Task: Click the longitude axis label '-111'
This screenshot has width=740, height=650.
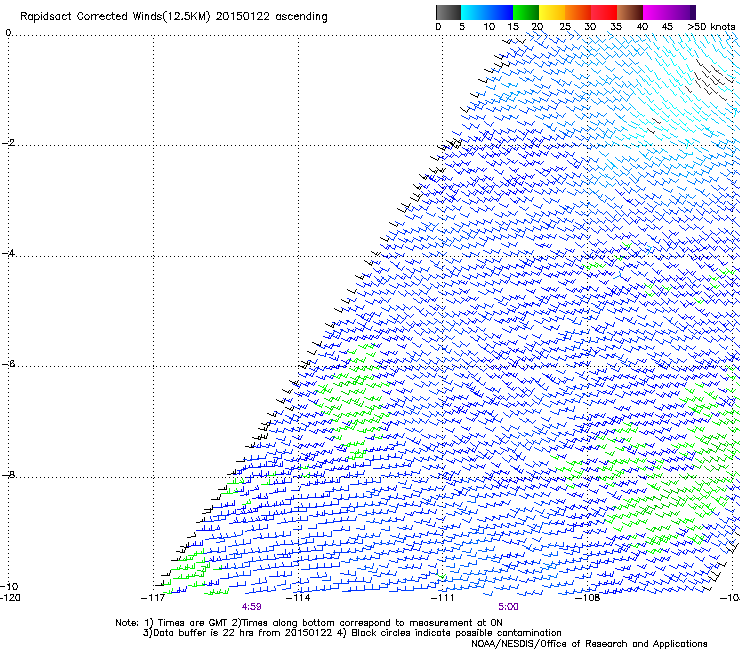Action: [x=443, y=598]
